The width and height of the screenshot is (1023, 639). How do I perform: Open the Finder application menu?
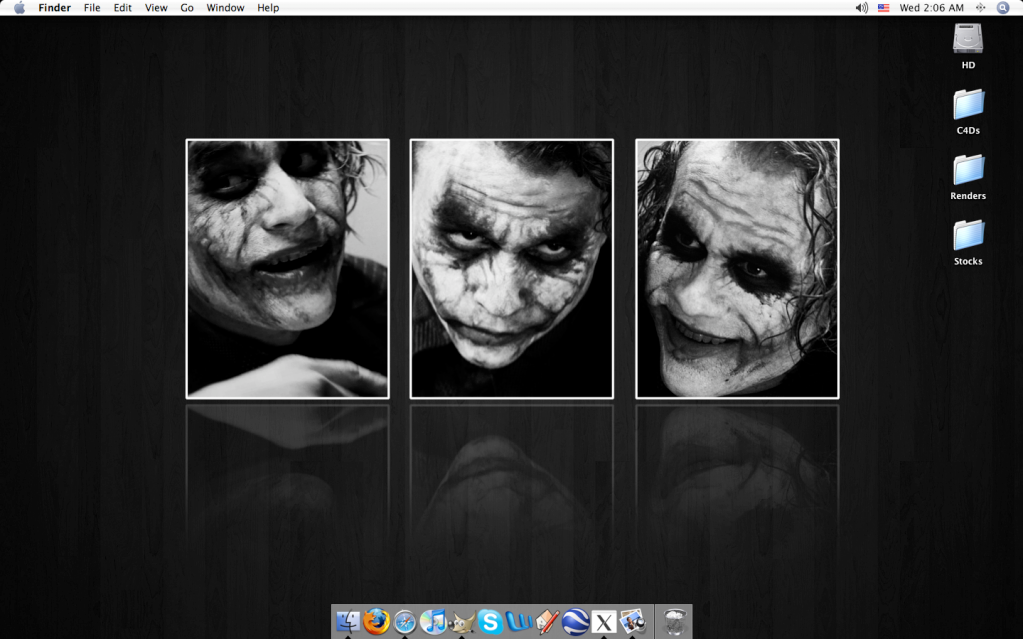click(54, 8)
